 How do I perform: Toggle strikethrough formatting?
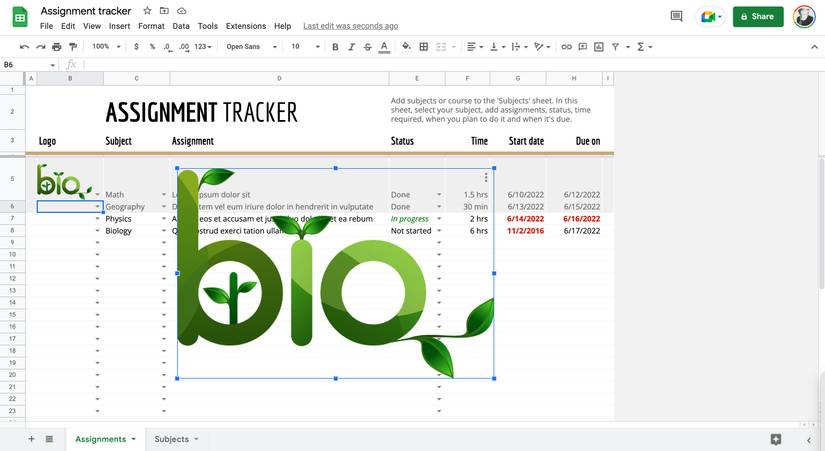[368, 47]
